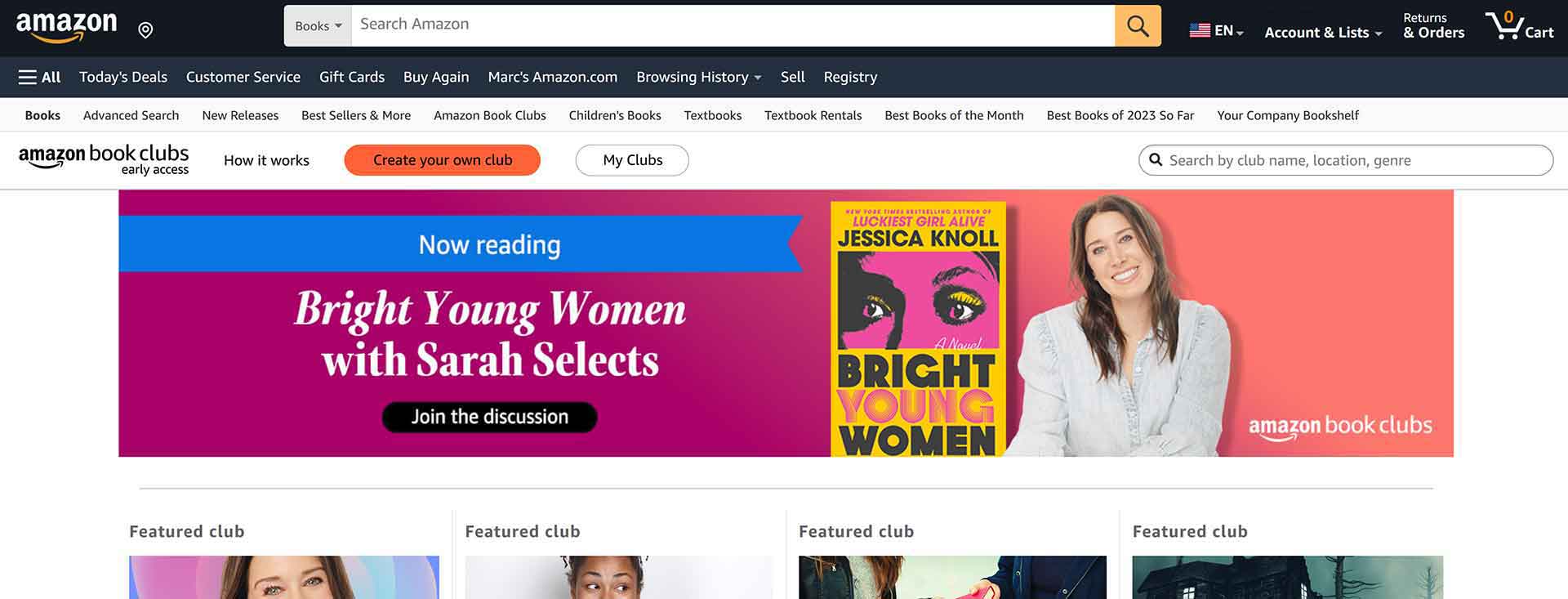
Task: Open My Clubs
Action: coord(632,160)
